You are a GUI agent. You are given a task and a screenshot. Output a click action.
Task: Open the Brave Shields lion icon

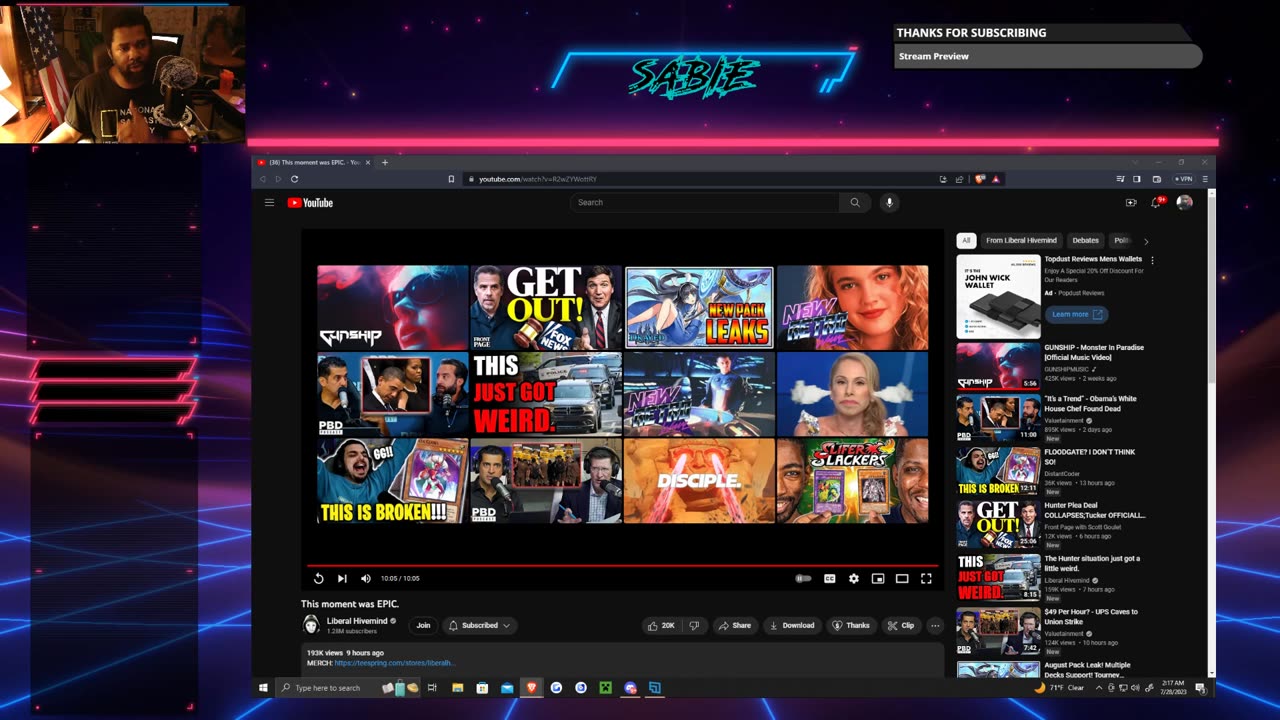(981, 179)
